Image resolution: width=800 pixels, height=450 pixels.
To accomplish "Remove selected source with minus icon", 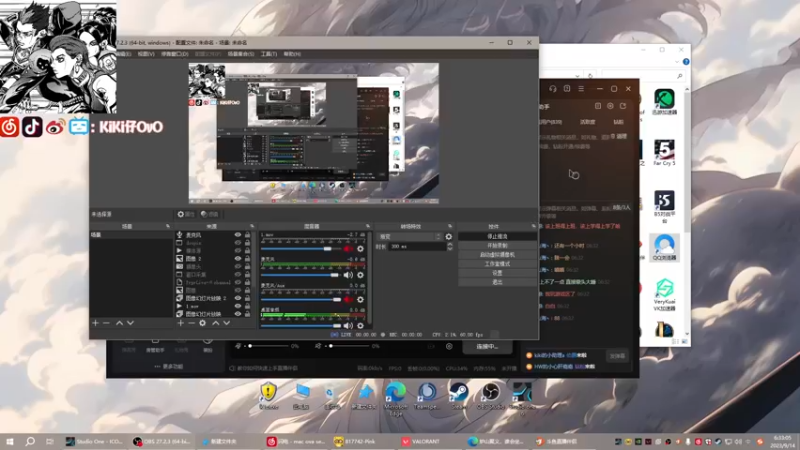I will coord(191,323).
